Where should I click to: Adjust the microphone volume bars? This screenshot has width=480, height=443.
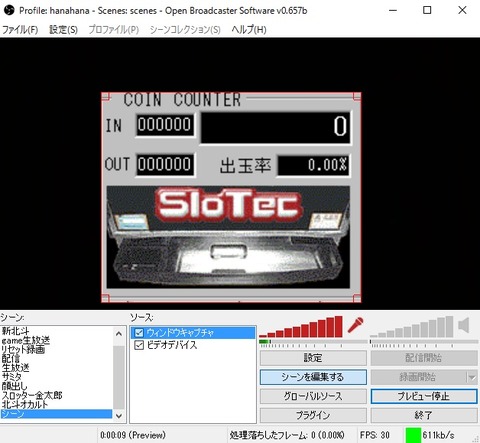[301, 327]
